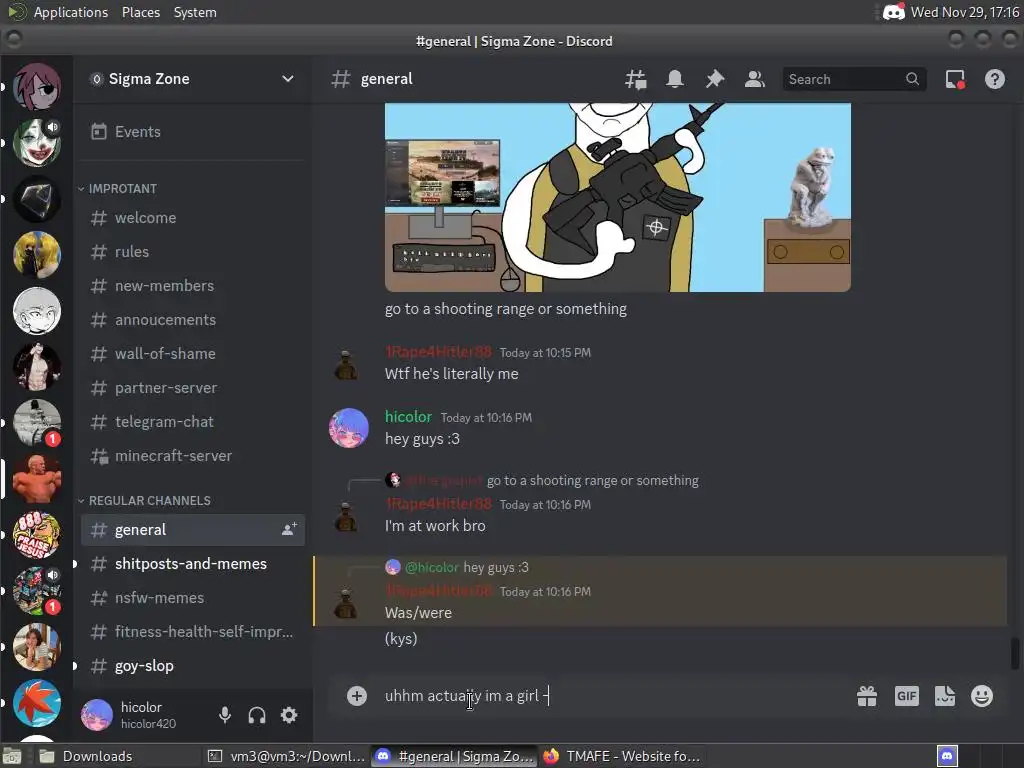Open the GIF picker
The height and width of the screenshot is (768, 1024).
[x=906, y=696]
